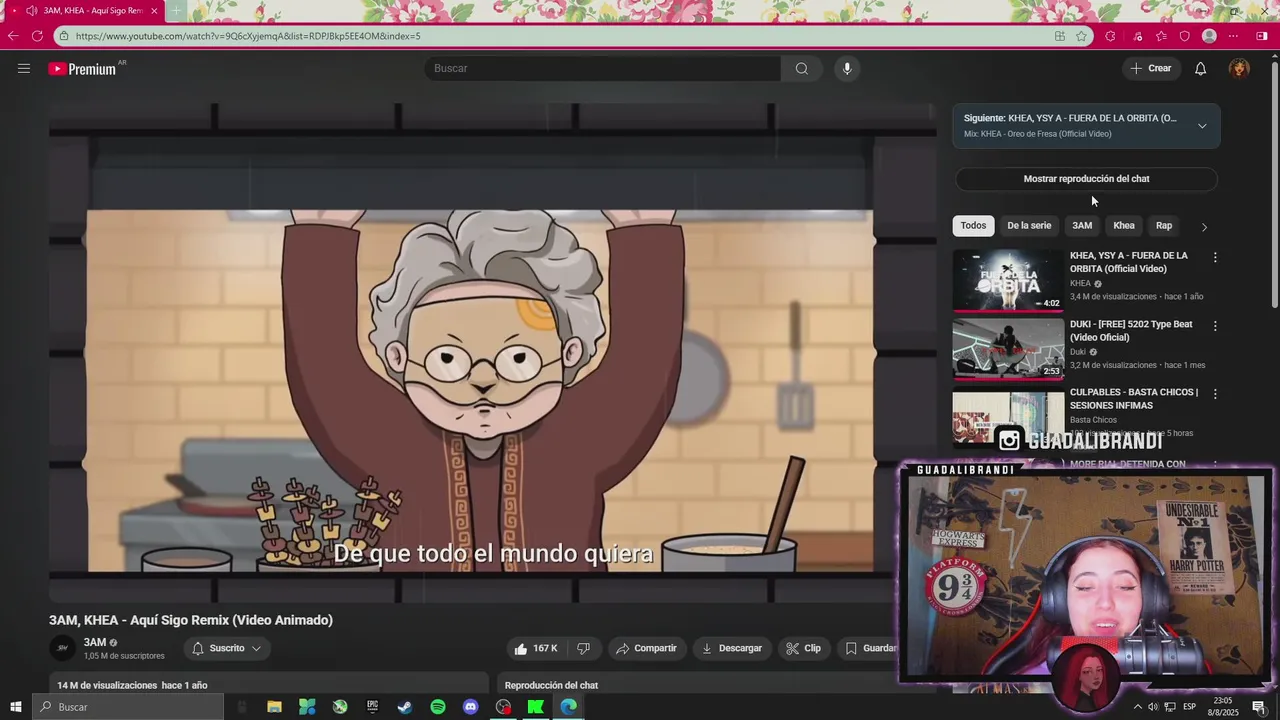Open the browser favorites list icon

coord(1161,36)
